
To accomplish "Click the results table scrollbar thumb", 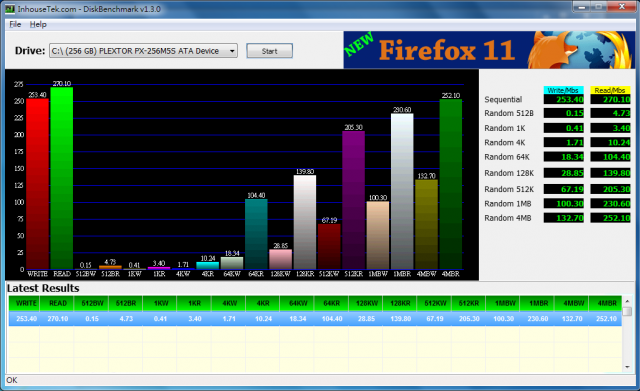I will coord(627,311).
